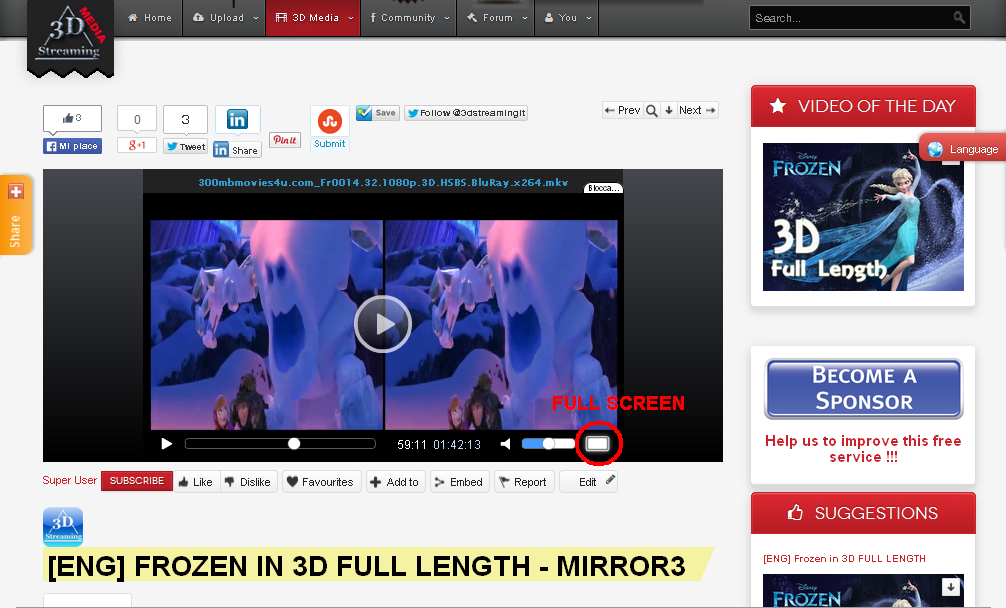Open the Home menu item
The image size is (1006, 608).
[x=150, y=18]
